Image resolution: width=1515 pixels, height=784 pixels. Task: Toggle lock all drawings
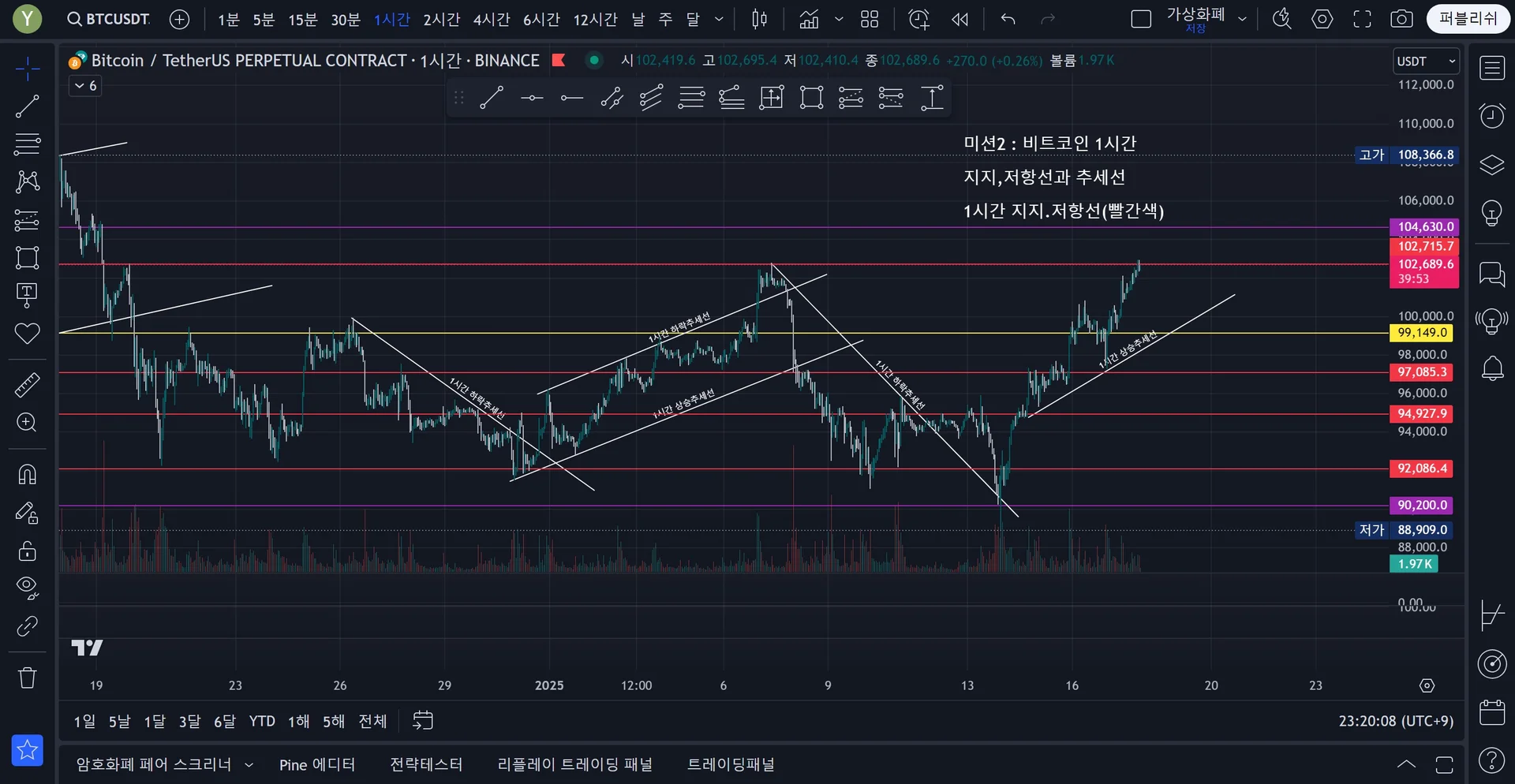click(x=28, y=551)
